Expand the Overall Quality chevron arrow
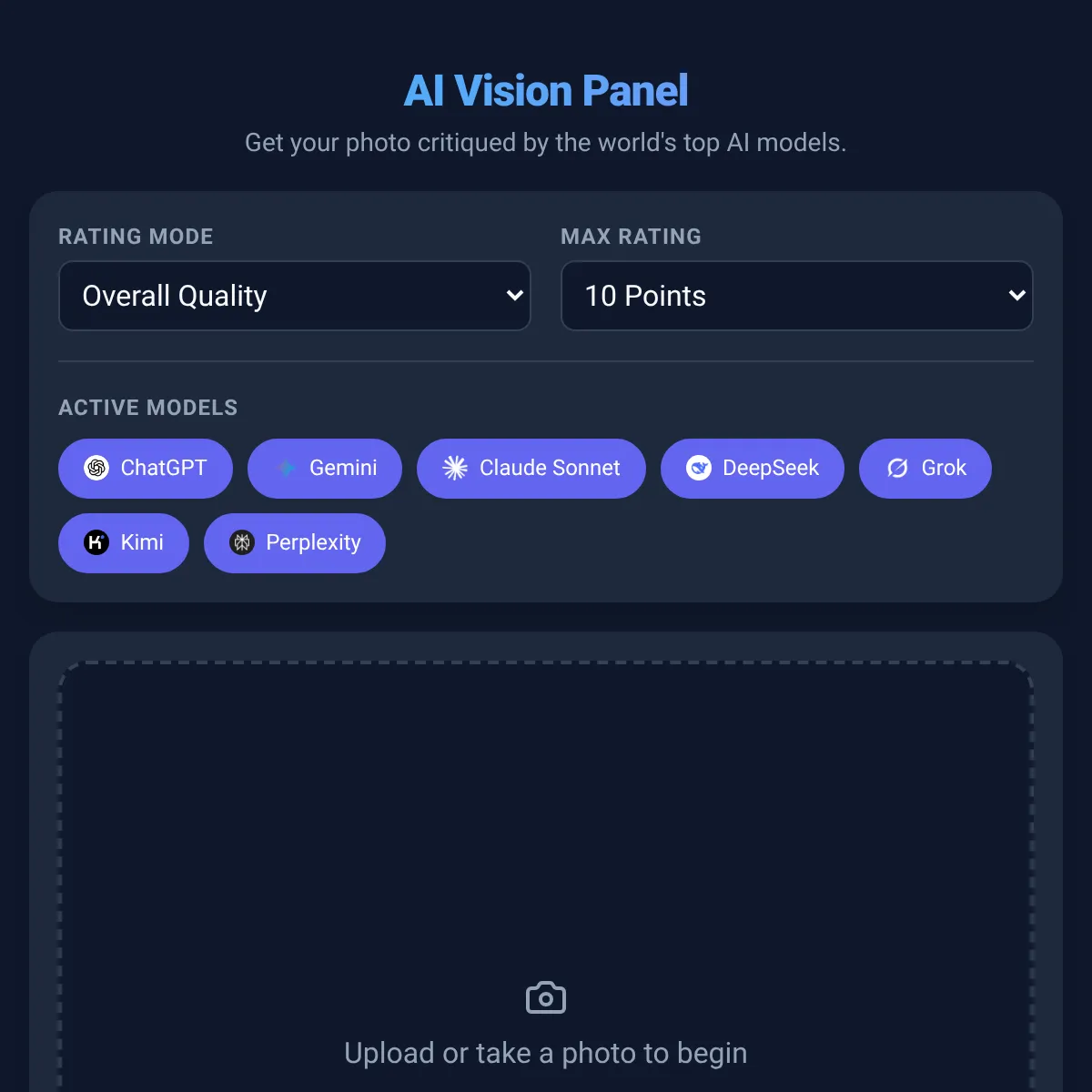 (514, 296)
